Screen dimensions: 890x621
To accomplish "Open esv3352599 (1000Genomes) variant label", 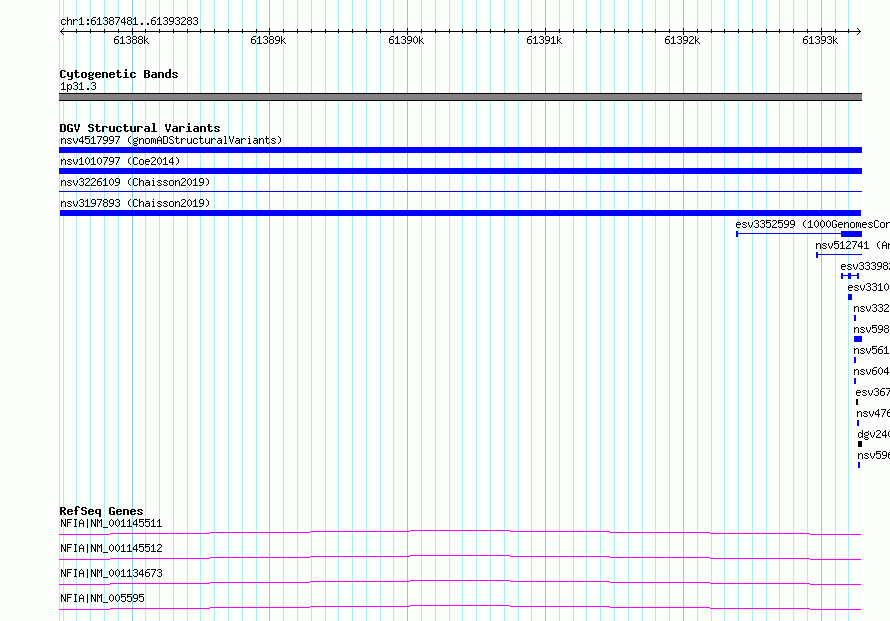I will tap(812, 224).
